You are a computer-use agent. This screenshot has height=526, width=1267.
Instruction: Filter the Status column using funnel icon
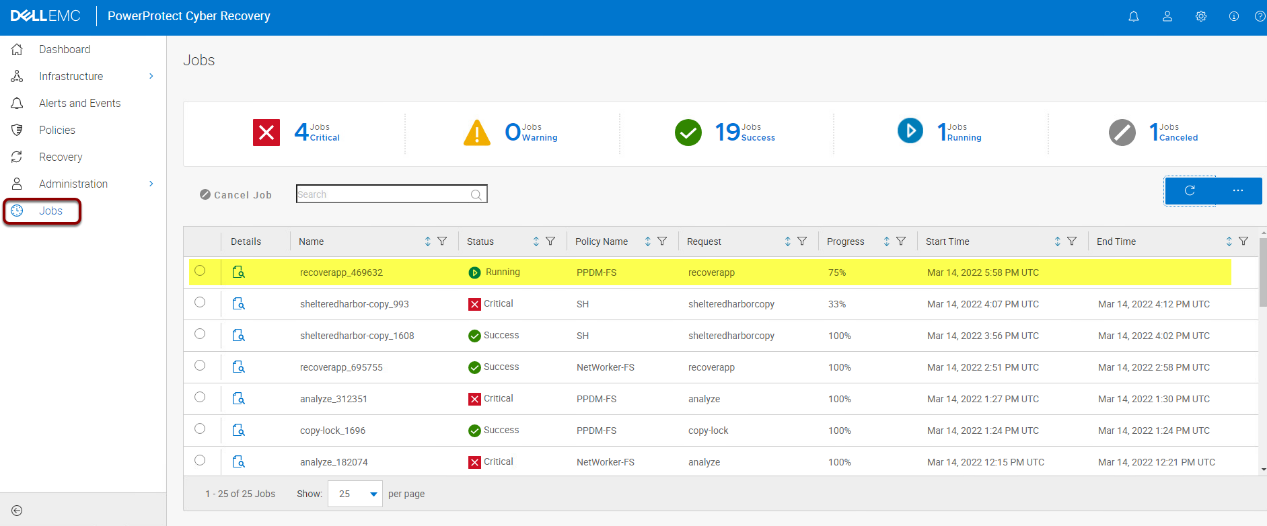click(x=551, y=242)
